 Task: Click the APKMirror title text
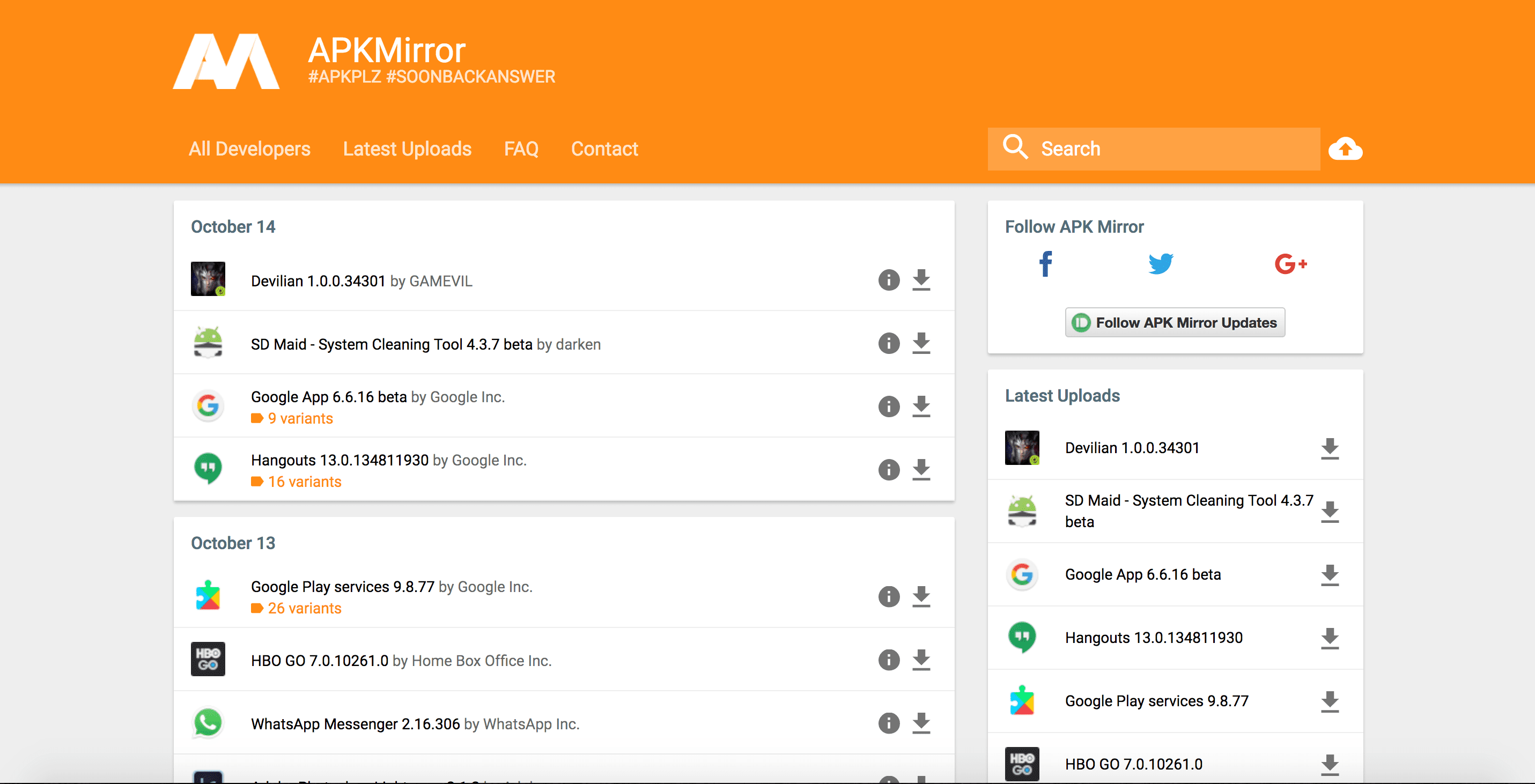386,50
